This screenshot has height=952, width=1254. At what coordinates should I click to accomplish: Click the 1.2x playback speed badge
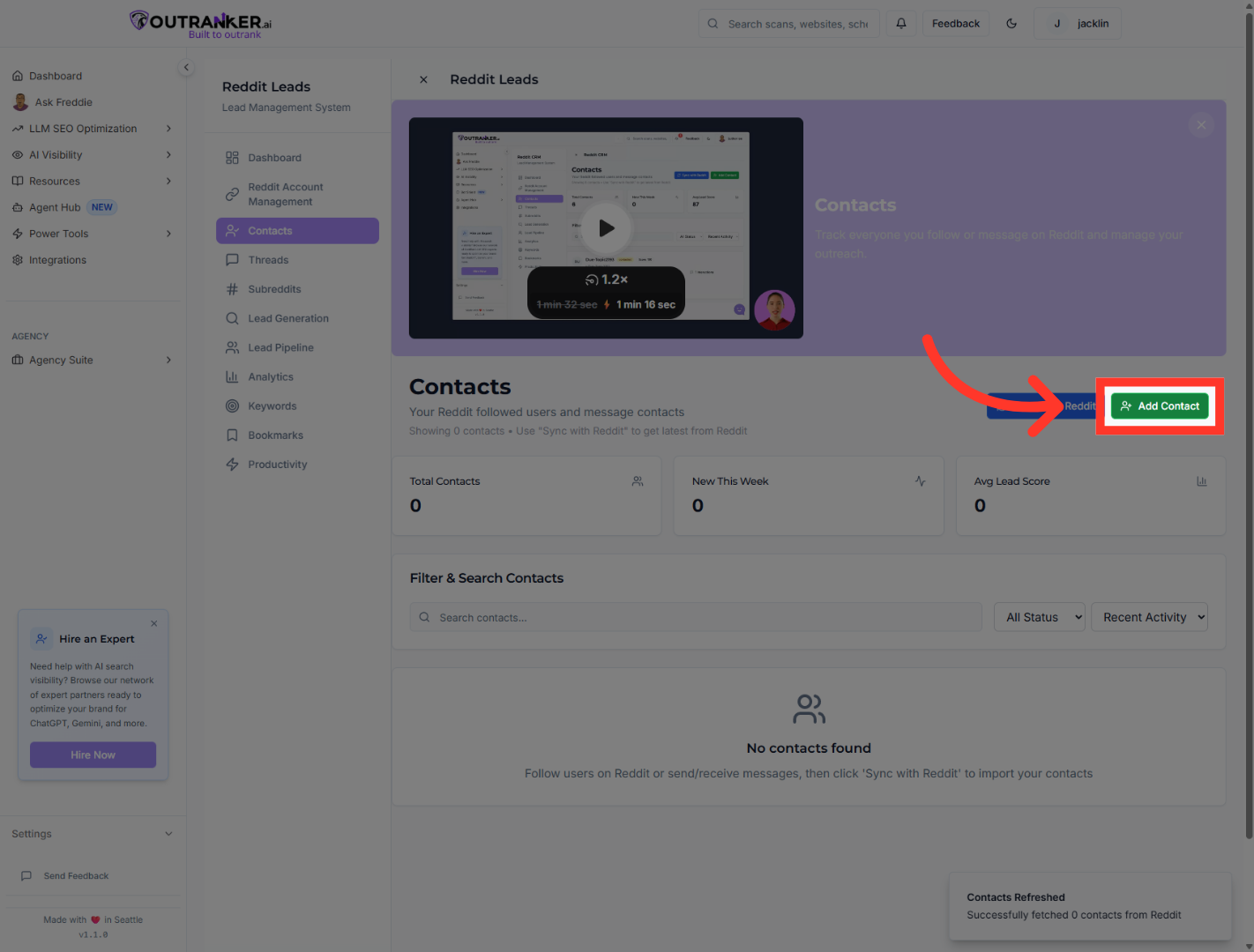coord(607,279)
